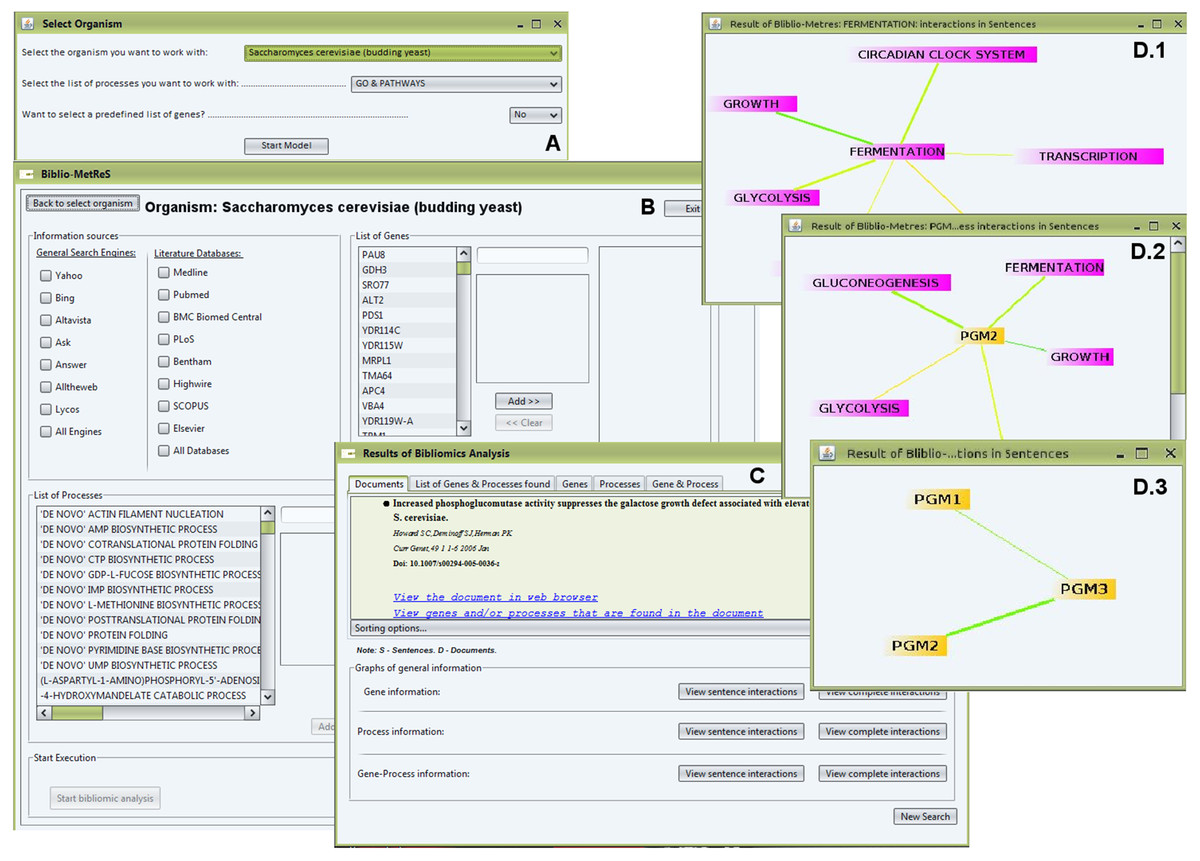The height and width of the screenshot is (861, 1200).
Task: Open View the document in web browser link
Action: click(496, 598)
